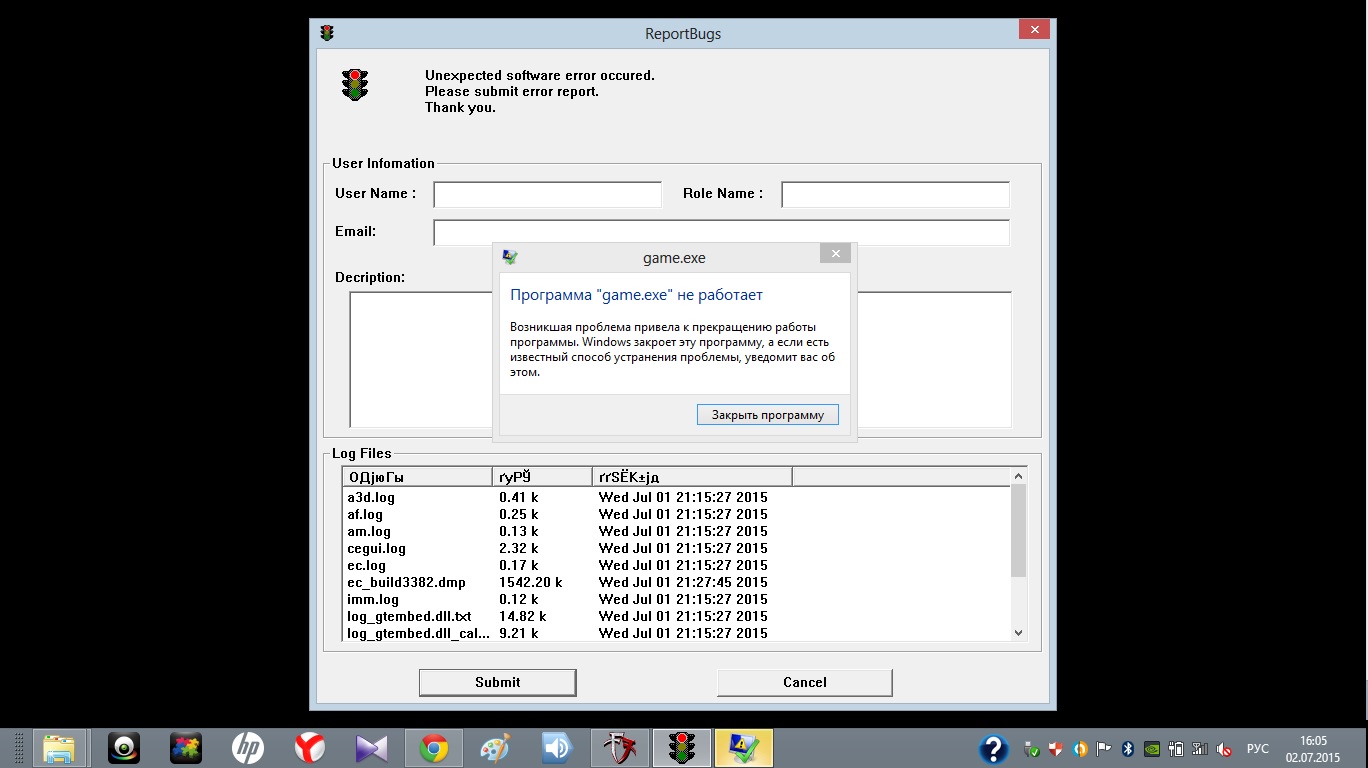Click the 14.82 k size value
Image resolution: width=1368 pixels, height=768 pixels.
522,616
